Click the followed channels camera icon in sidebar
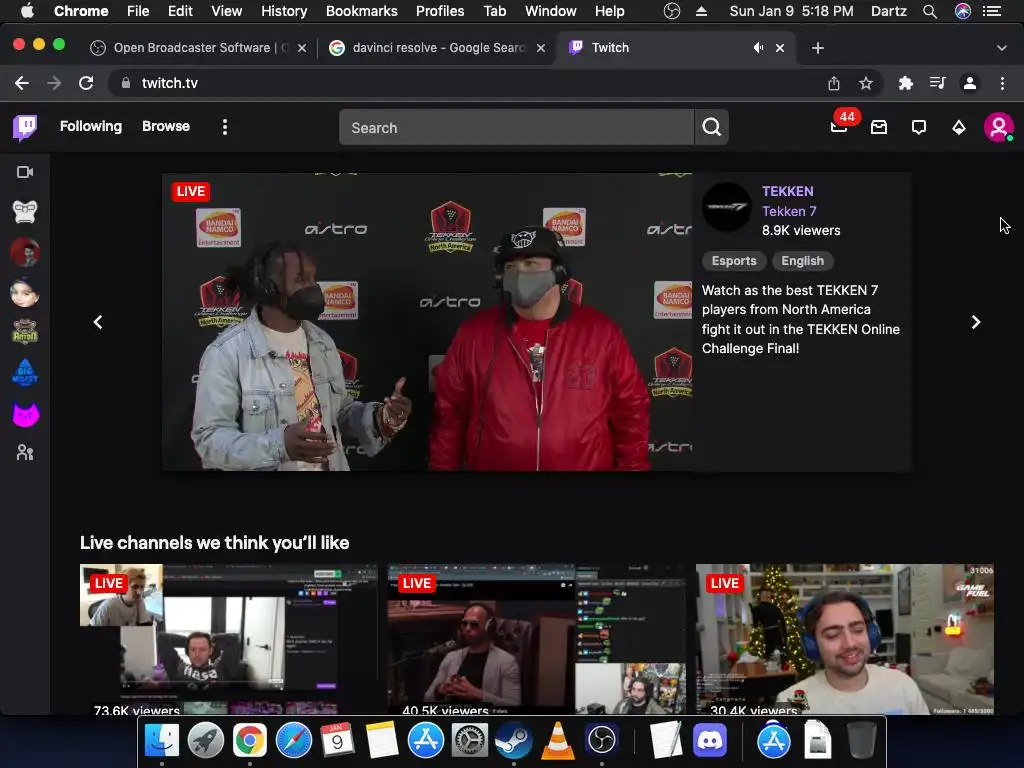 click(25, 172)
